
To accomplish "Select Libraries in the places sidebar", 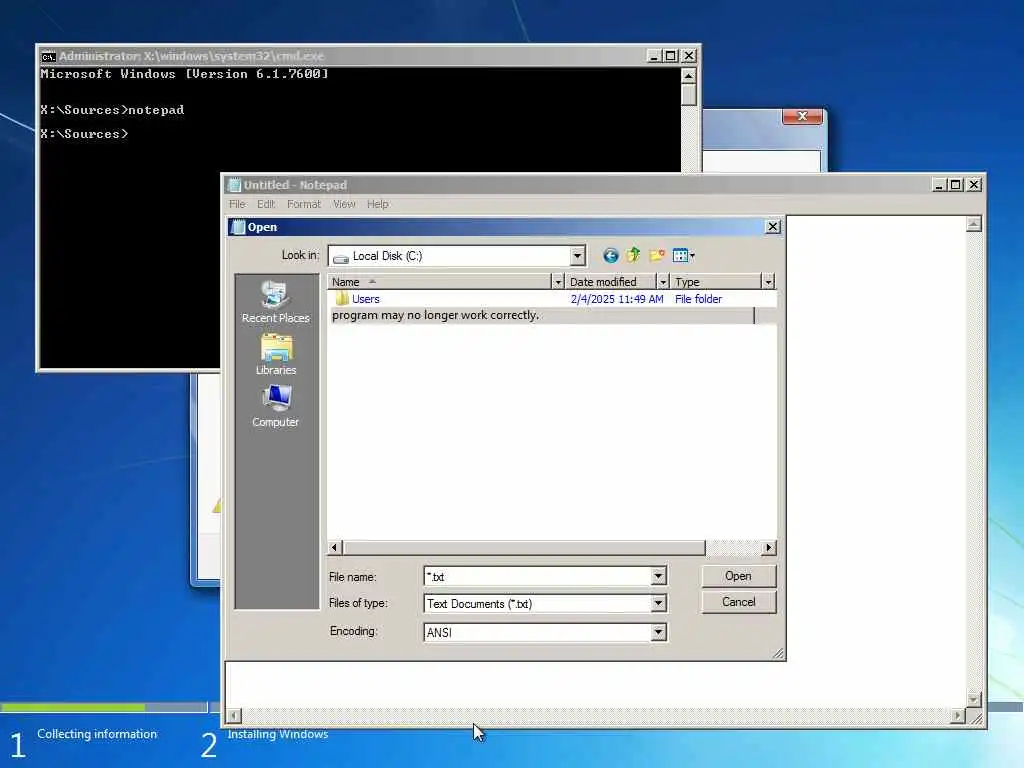I will pyautogui.click(x=276, y=355).
